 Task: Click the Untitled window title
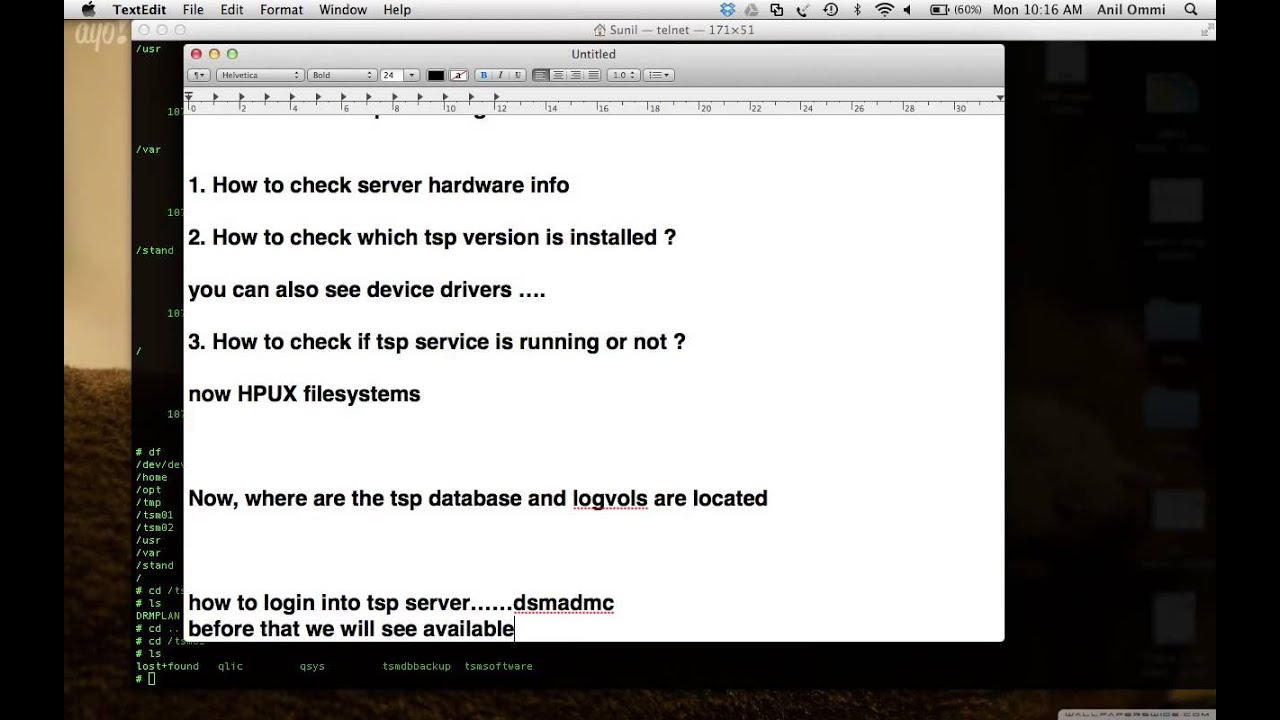pyautogui.click(x=594, y=54)
